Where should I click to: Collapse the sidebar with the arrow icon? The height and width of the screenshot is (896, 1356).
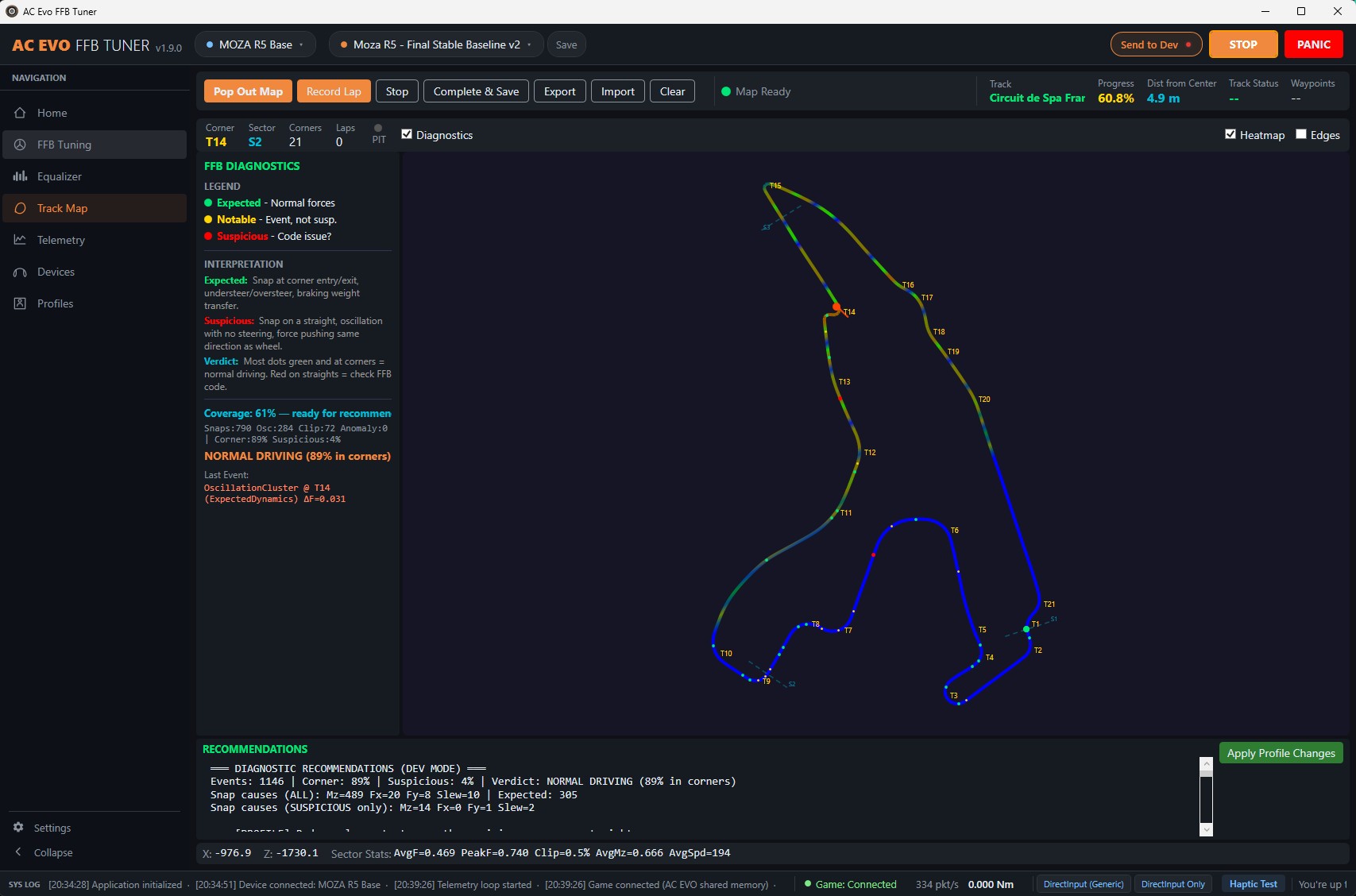click(18, 852)
